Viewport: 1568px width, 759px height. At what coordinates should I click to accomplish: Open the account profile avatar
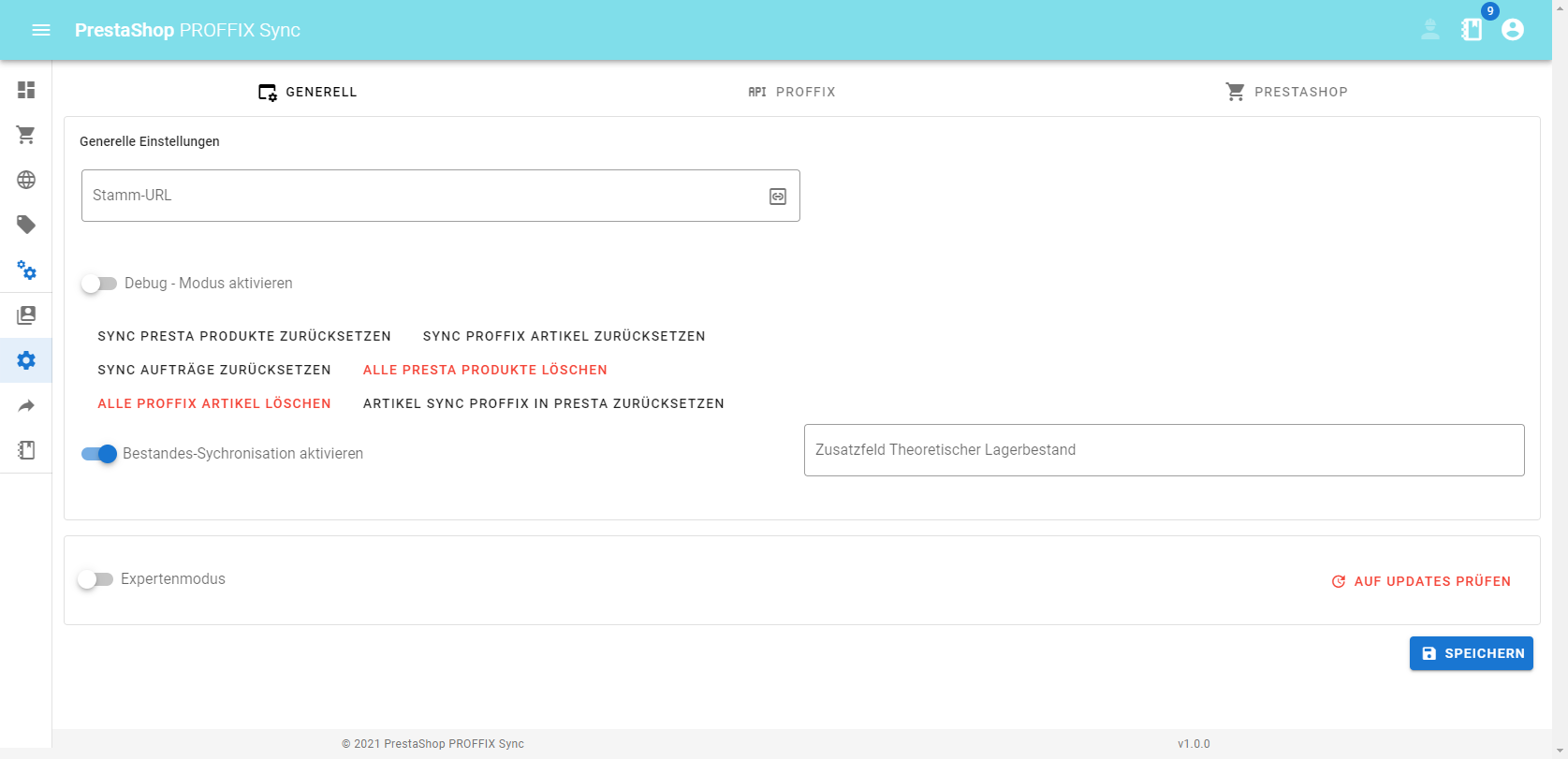pyautogui.click(x=1513, y=30)
